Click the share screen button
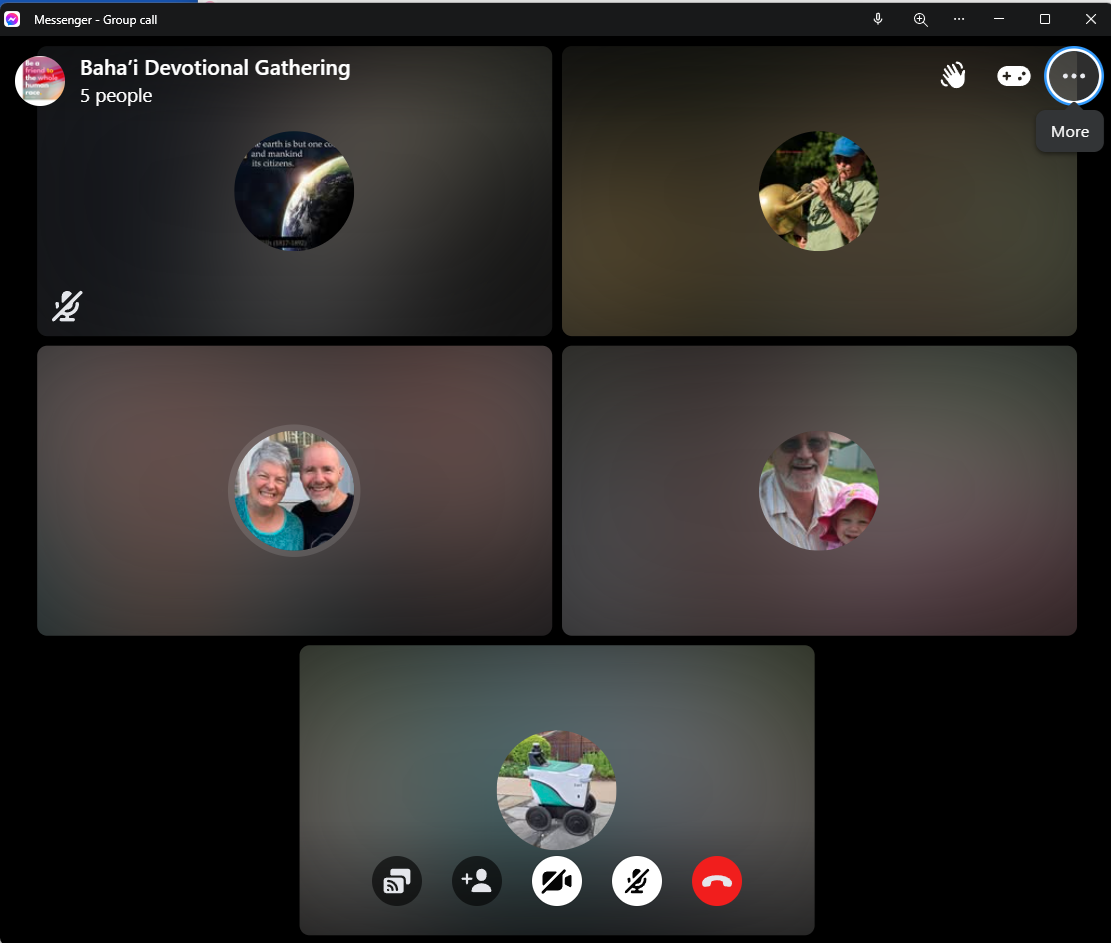Screen dimensions: 1111x943 pyautogui.click(x=397, y=881)
